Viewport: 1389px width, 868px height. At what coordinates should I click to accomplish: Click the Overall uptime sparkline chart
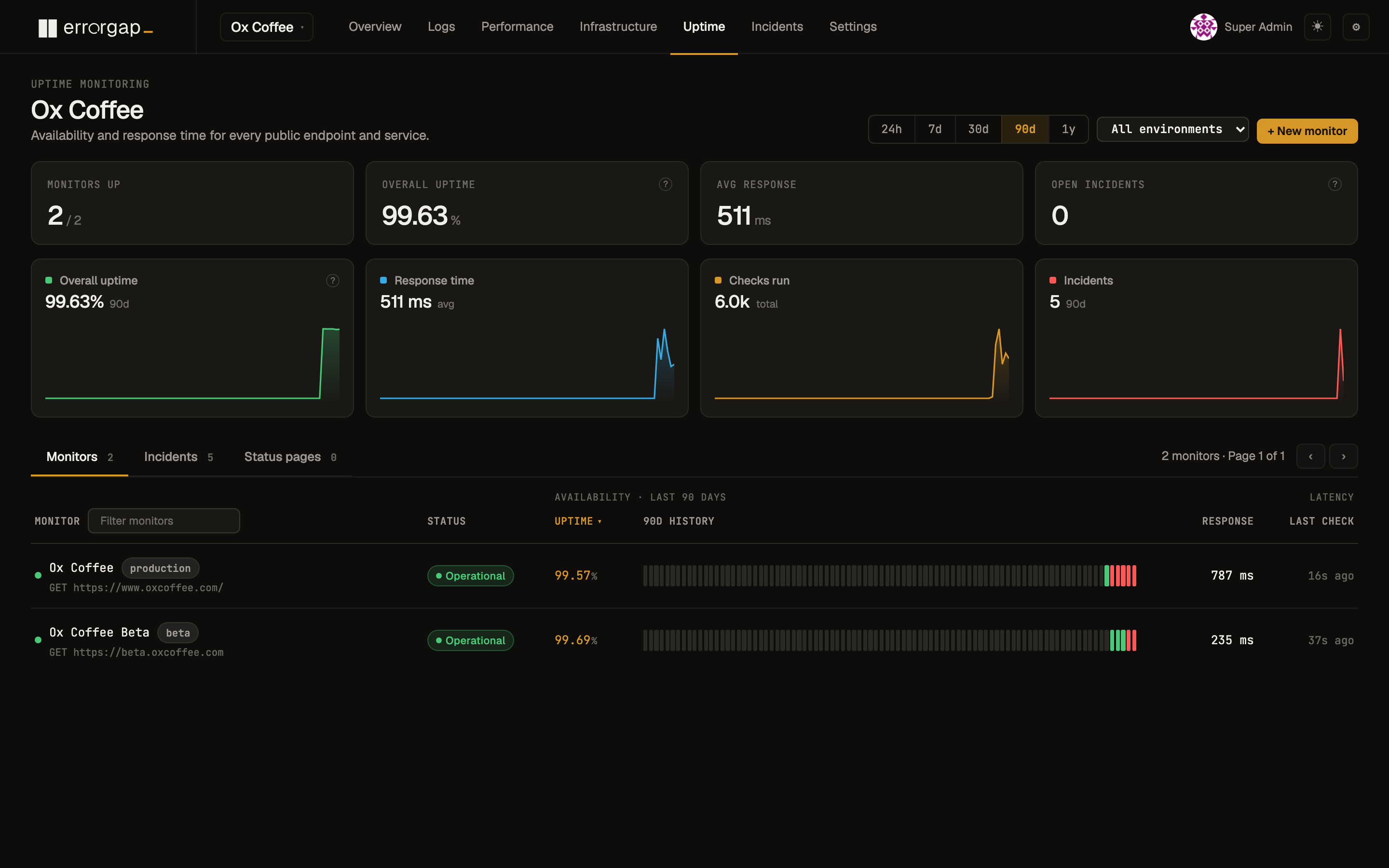coord(191,364)
